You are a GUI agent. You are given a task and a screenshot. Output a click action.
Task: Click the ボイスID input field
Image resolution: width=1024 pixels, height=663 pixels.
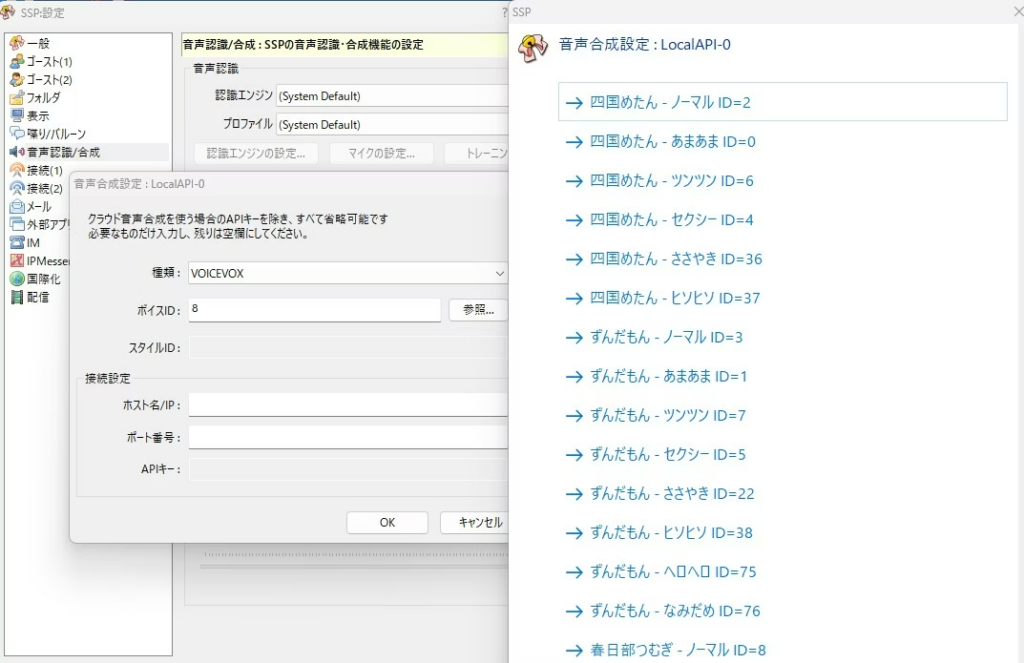pyautogui.click(x=314, y=310)
